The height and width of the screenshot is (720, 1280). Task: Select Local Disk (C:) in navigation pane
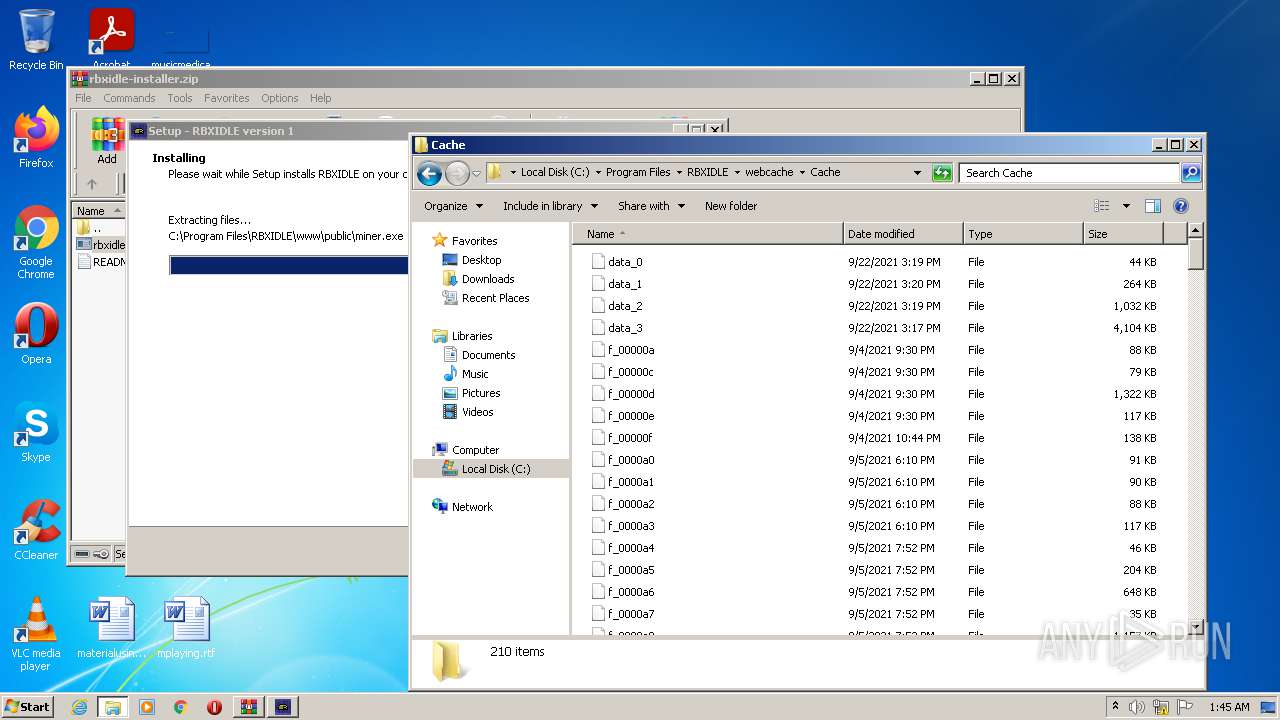point(496,469)
